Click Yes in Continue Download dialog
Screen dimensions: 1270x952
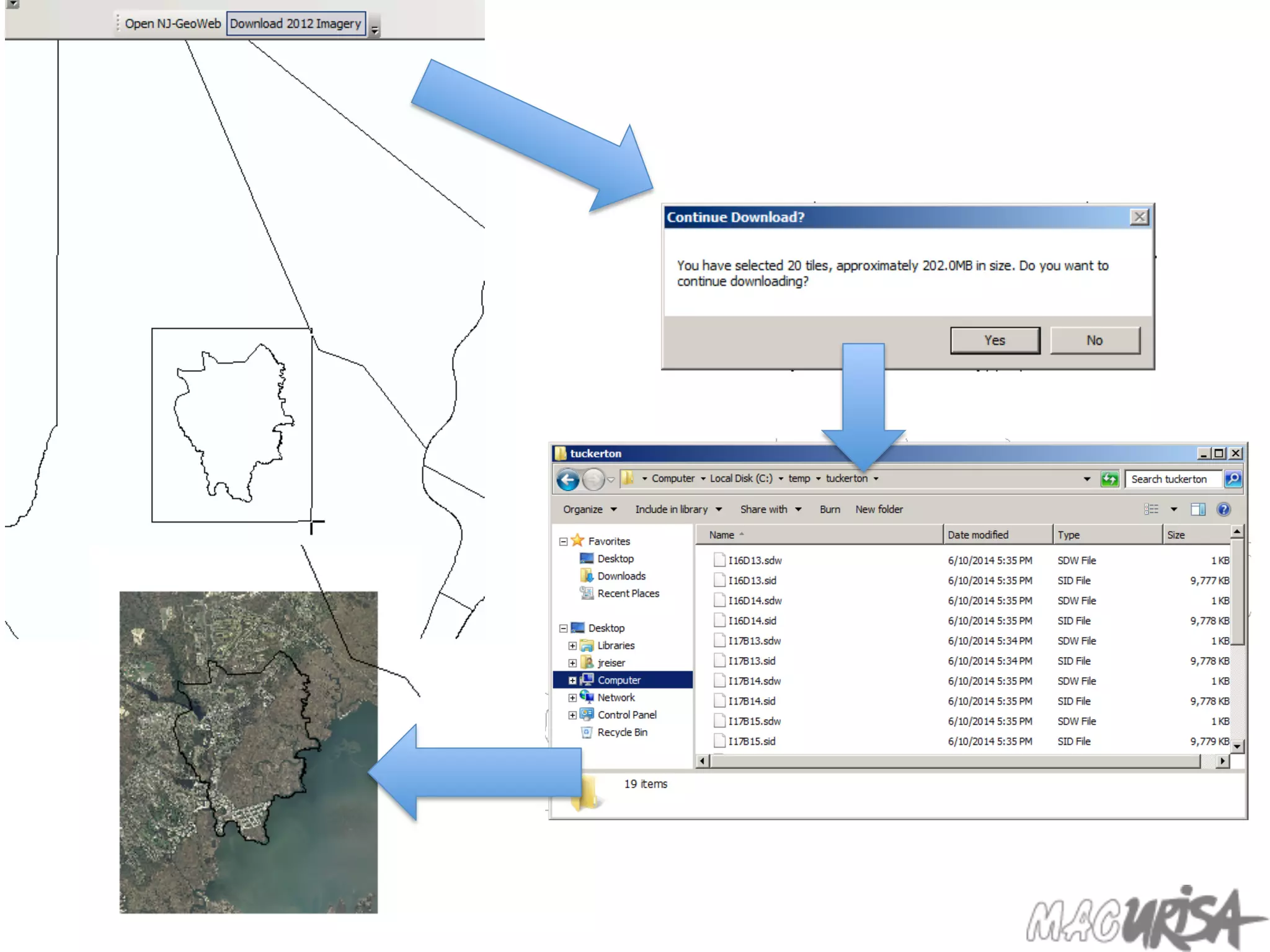[995, 341]
